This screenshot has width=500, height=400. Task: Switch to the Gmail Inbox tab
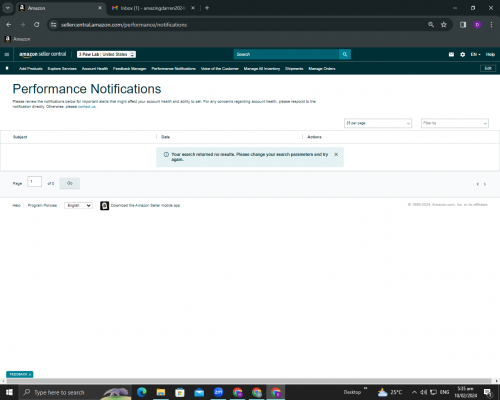[x=153, y=8]
